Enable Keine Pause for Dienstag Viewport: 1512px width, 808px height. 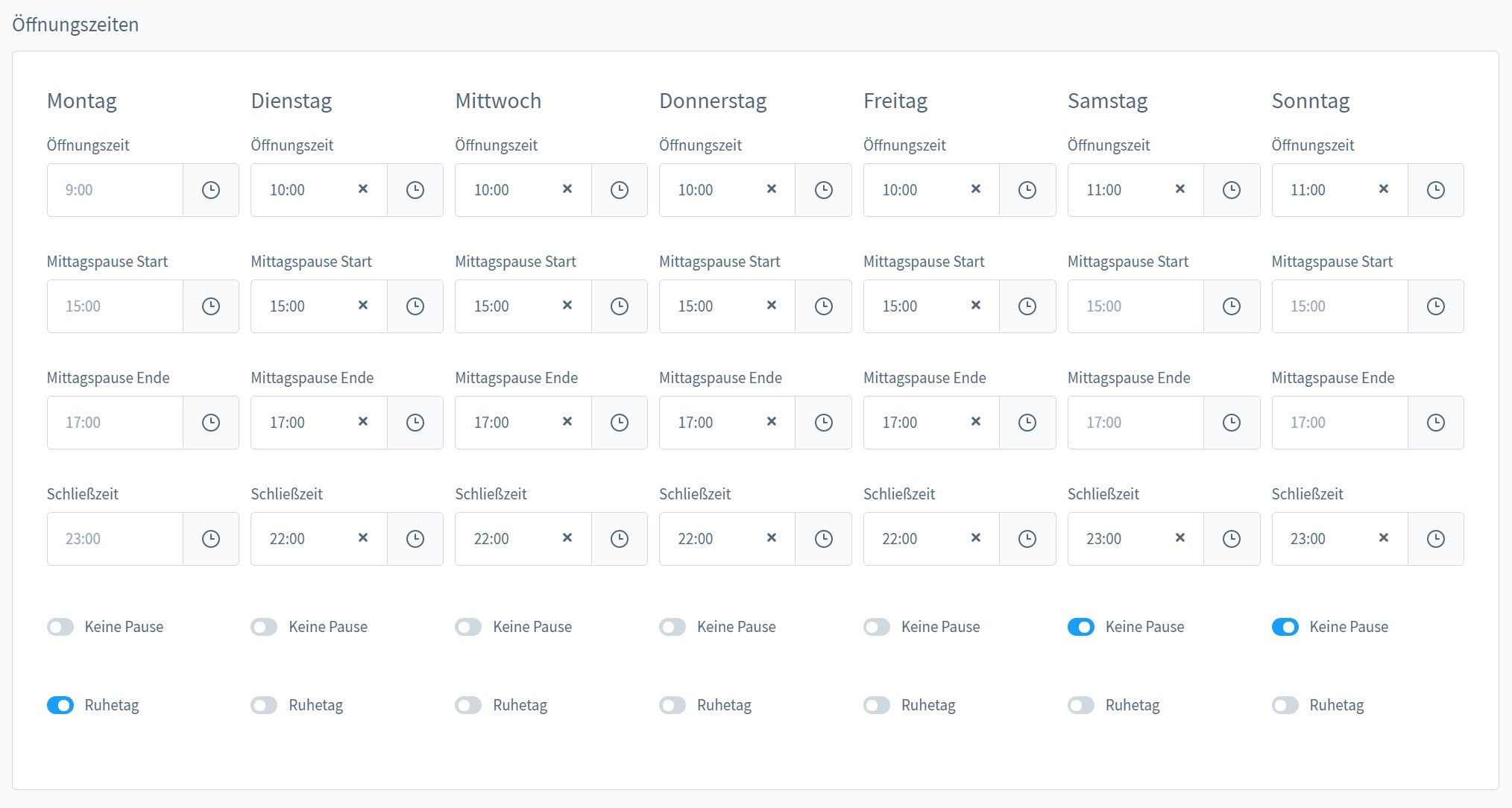(x=264, y=627)
